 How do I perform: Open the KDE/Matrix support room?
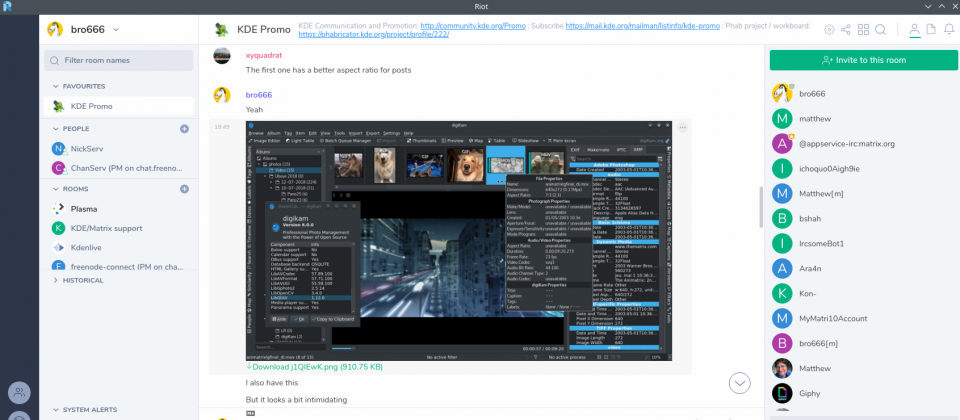[x=119, y=228]
